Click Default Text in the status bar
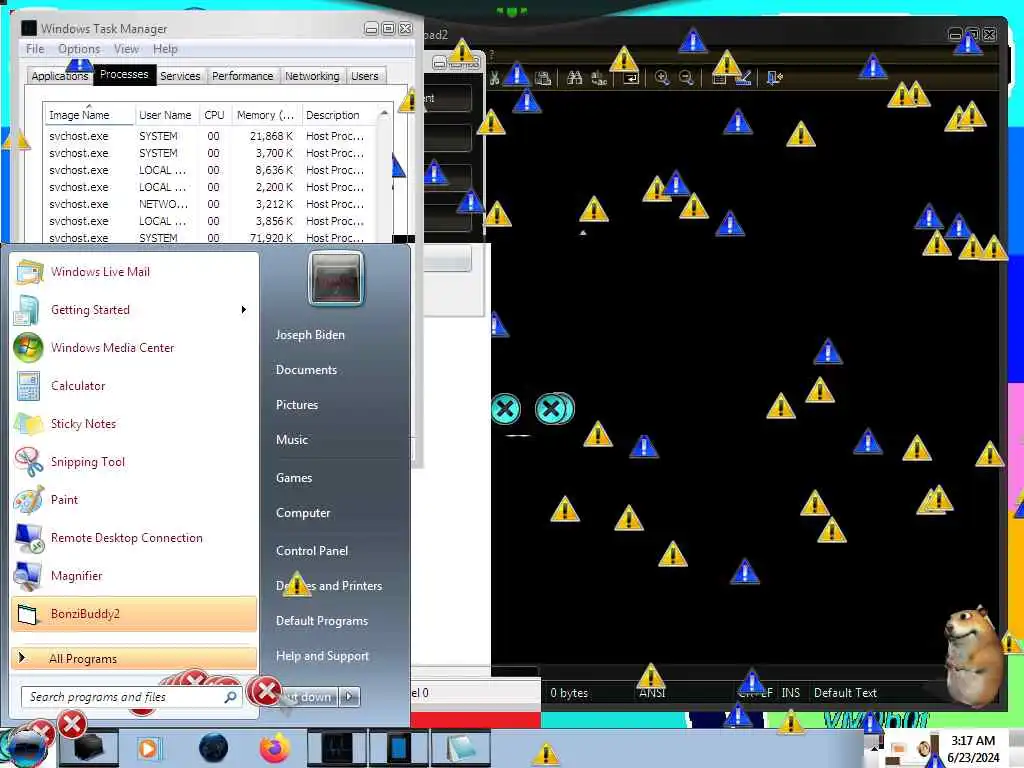Image resolution: width=1024 pixels, height=768 pixels. [845, 693]
